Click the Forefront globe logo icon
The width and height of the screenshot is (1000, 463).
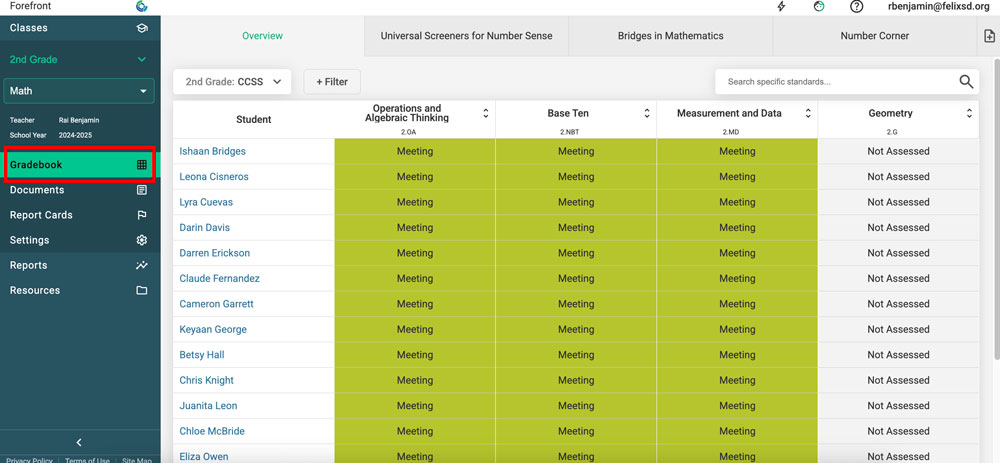point(142,6)
